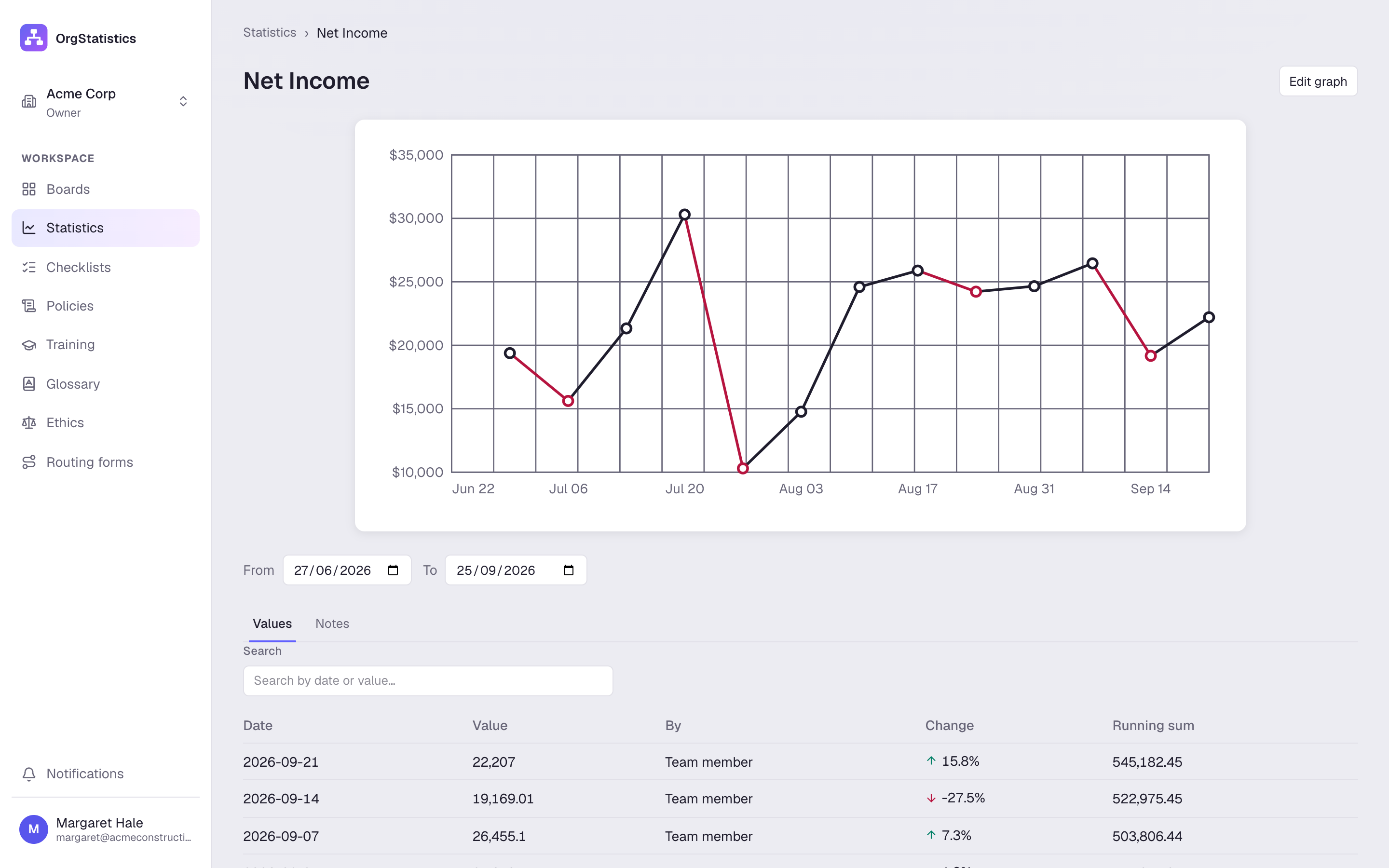Image resolution: width=1389 pixels, height=868 pixels.
Task: Open Notifications label in sidebar
Action: pyautogui.click(x=85, y=774)
